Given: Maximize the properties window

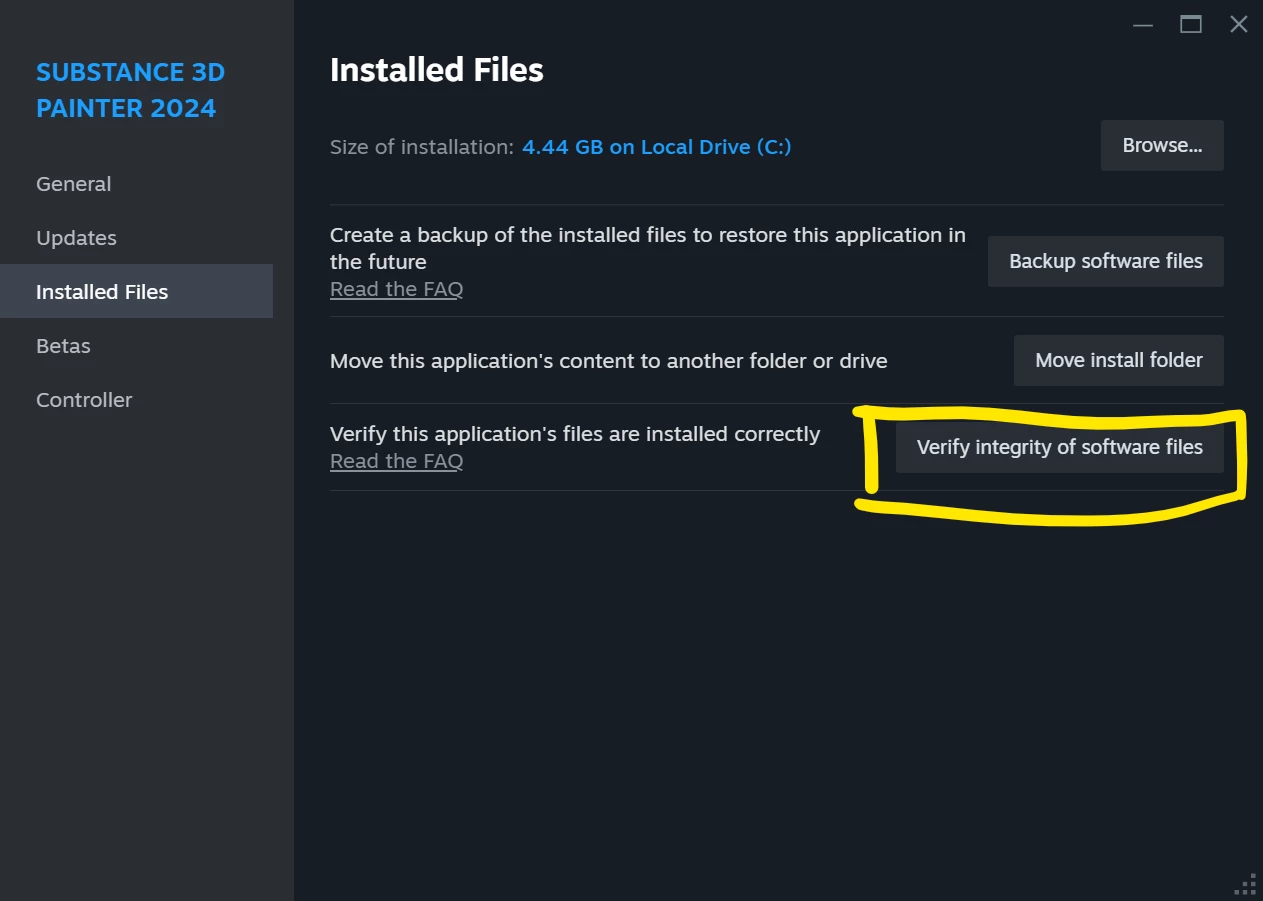Looking at the screenshot, I should click(1191, 25).
